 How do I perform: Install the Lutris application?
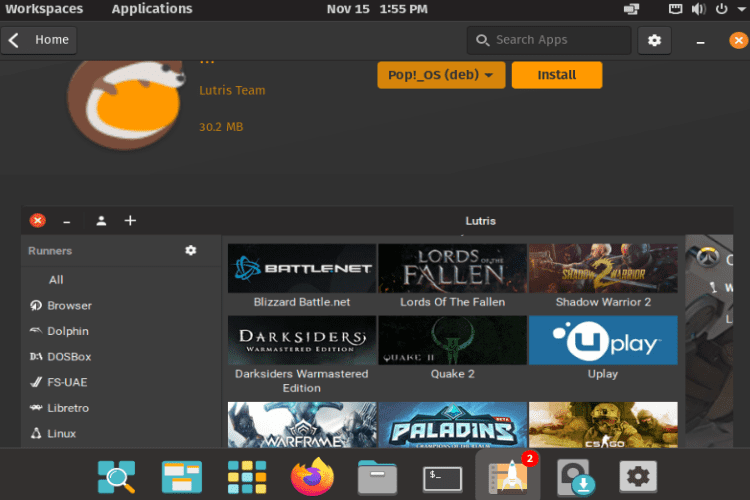(x=557, y=75)
